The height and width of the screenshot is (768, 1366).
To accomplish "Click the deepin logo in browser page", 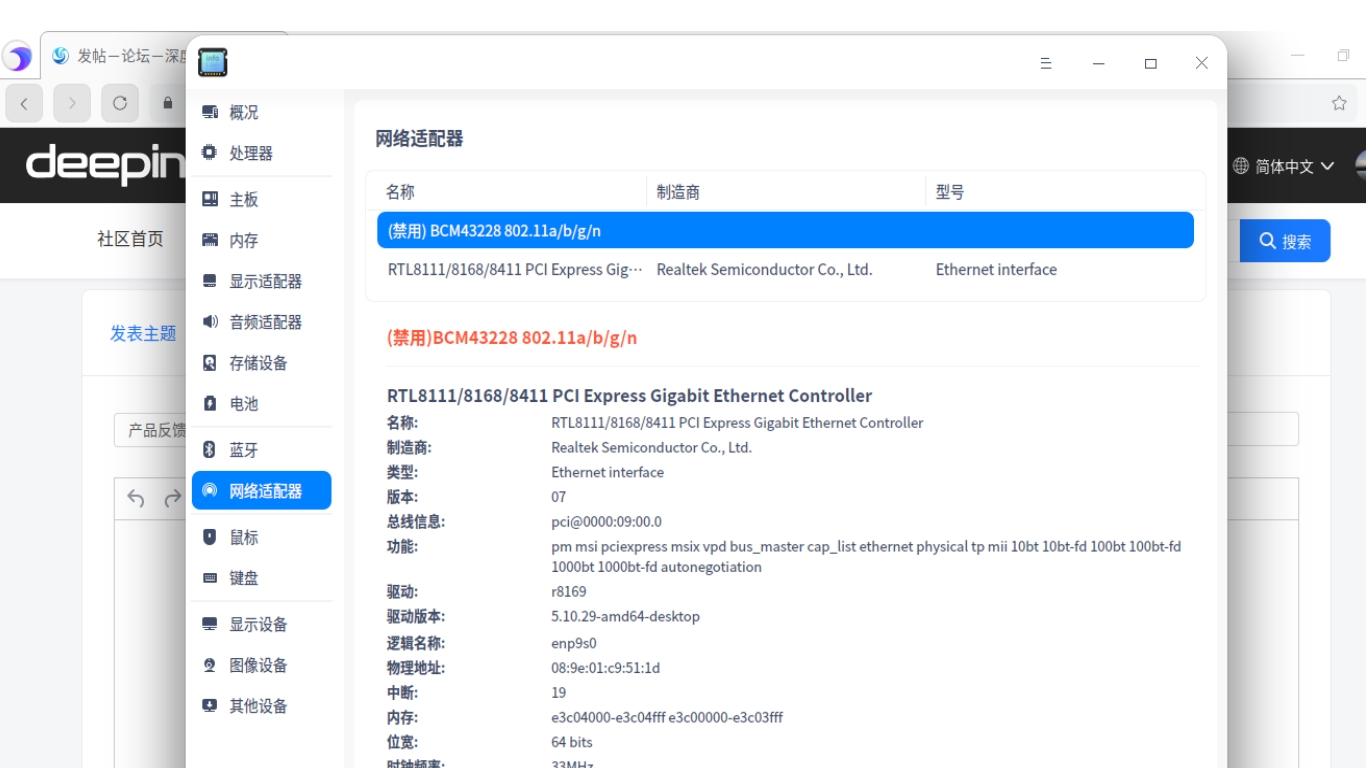I will click(106, 164).
